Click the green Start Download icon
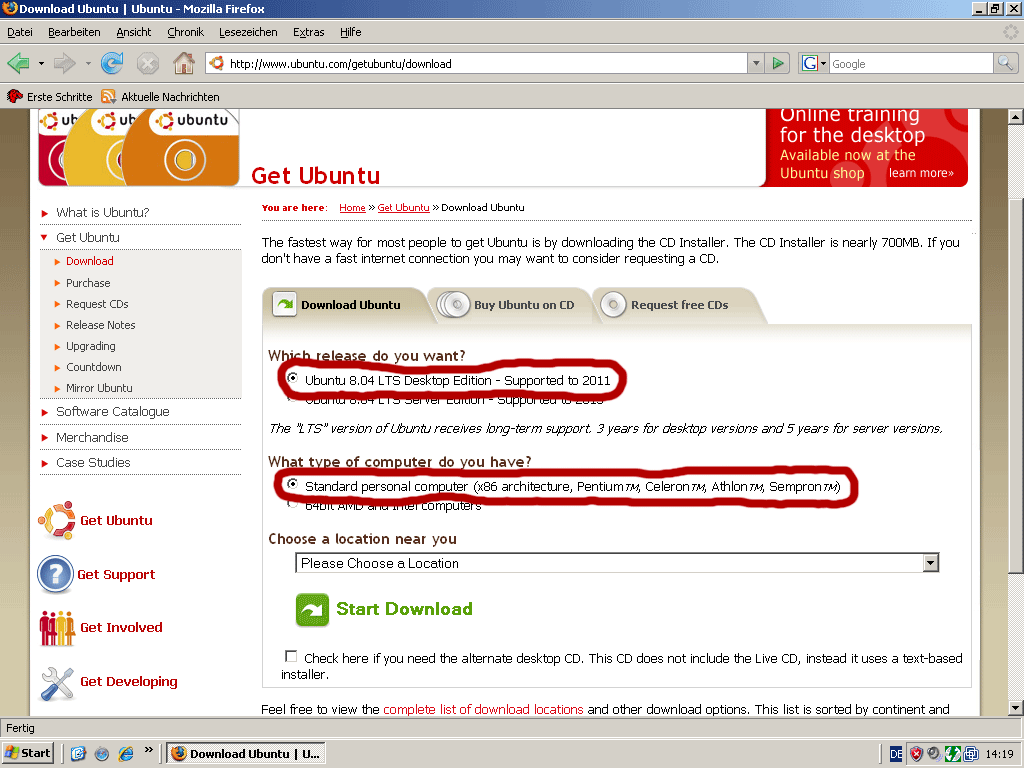Viewport: 1024px width, 768px height. click(x=312, y=610)
